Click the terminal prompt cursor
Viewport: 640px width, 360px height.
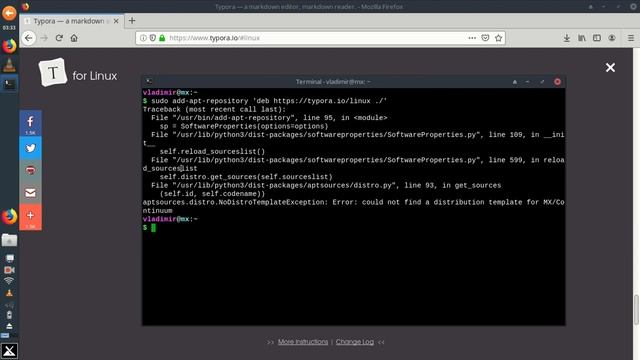click(x=153, y=227)
